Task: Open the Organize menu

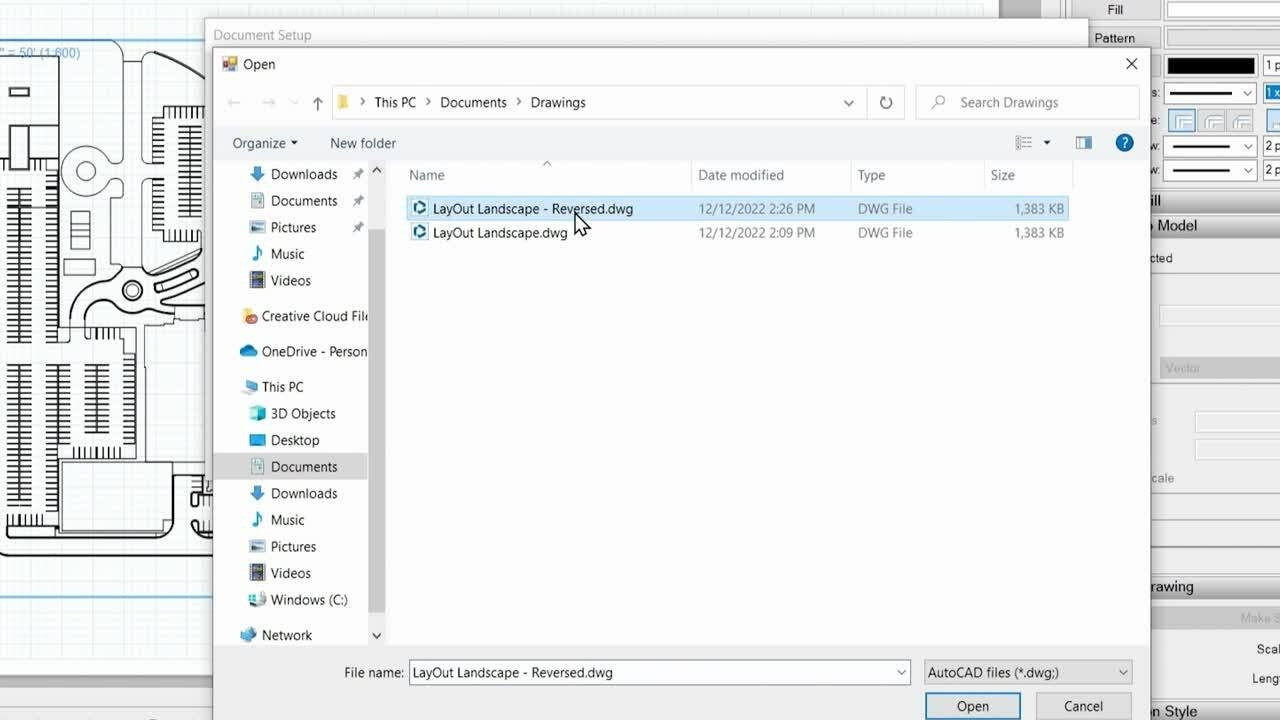Action: (263, 143)
